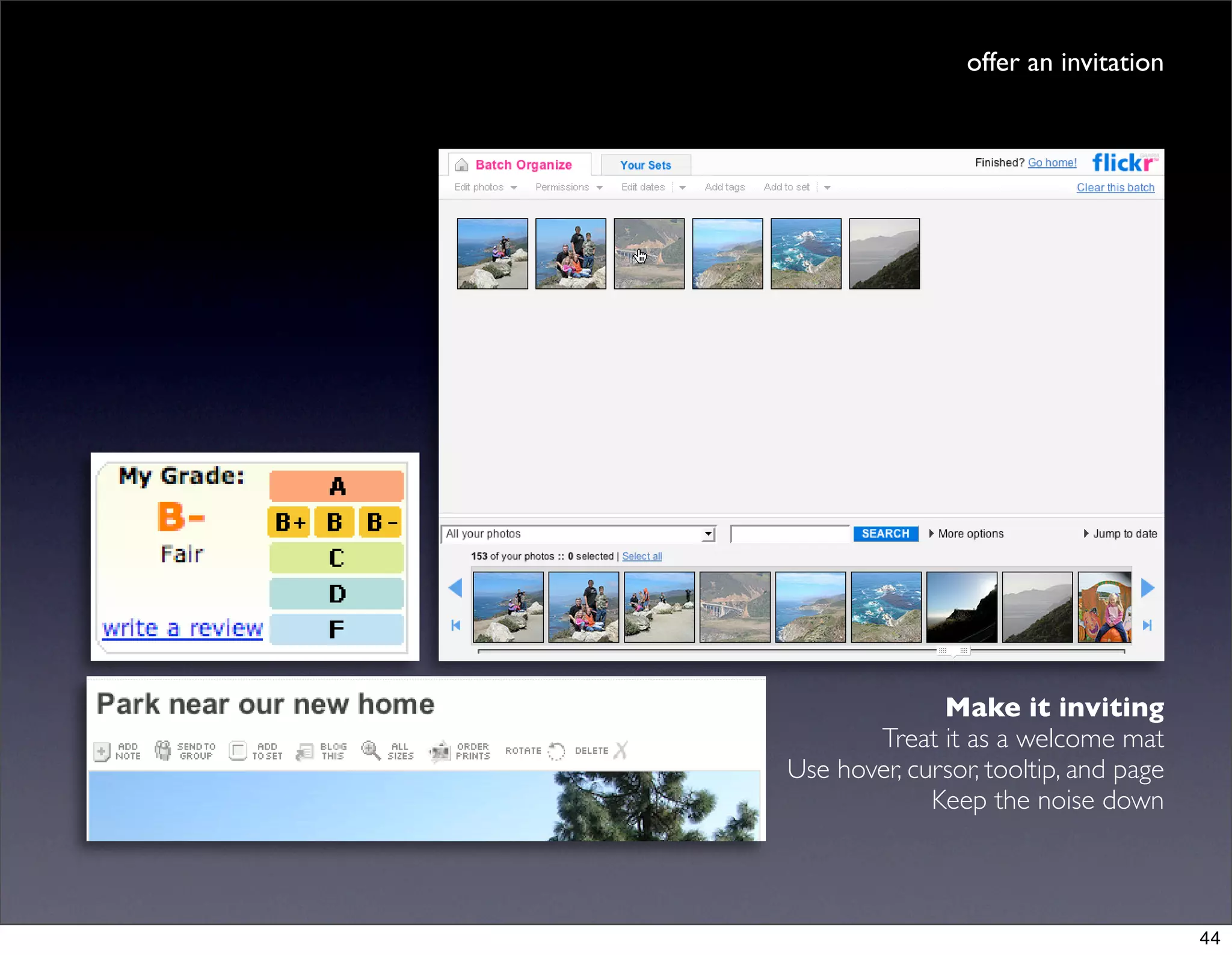The image size is (1232, 955).
Task: Click the Blog This icon
Action: click(x=305, y=751)
